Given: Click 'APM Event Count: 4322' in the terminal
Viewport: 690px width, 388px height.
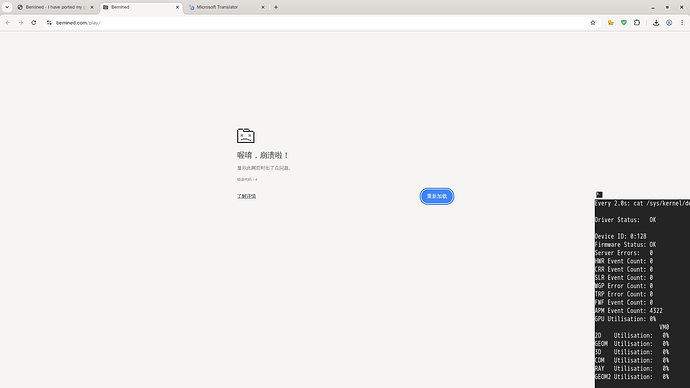Looking at the screenshot, I should [x=628, y=311].
